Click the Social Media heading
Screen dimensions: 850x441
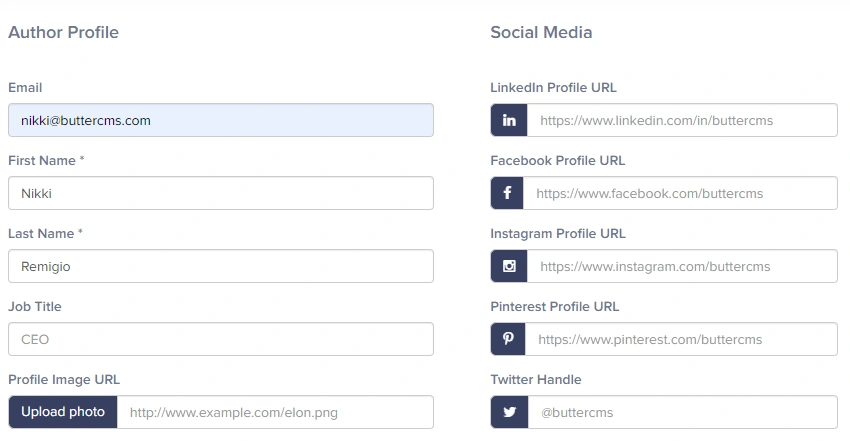pos(541,32)
